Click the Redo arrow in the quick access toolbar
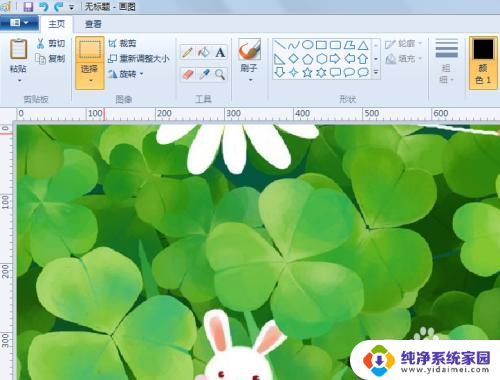Screen dimensions: 500x380 [59, 7]
